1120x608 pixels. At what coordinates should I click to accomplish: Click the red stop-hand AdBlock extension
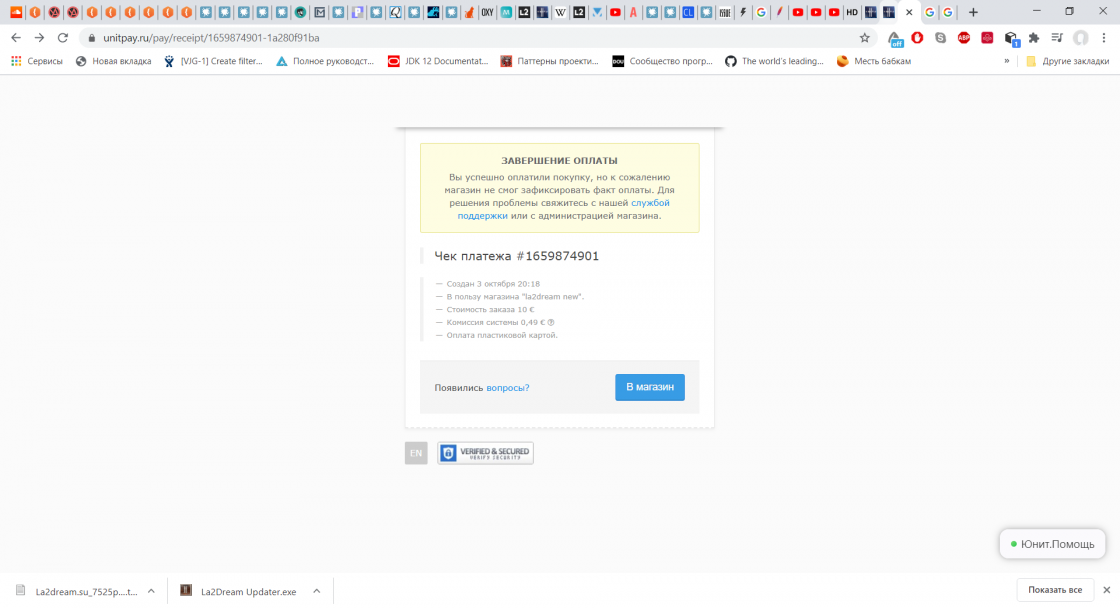click(x=917, y=38)
